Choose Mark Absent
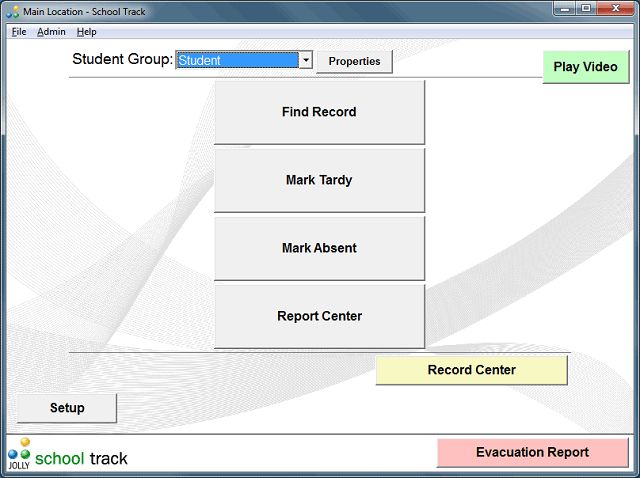 tap(319, 248)
